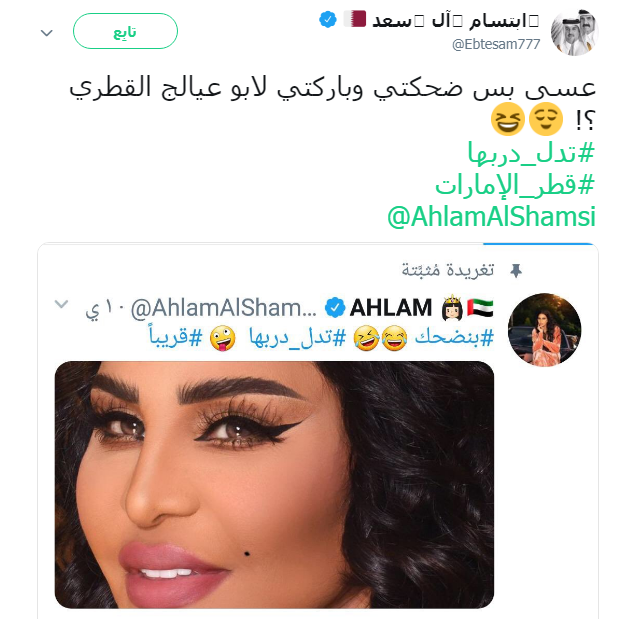Click the blue verified badge of Ebtesam
This screenshot has height=619, width=633.
pos(328,19)
